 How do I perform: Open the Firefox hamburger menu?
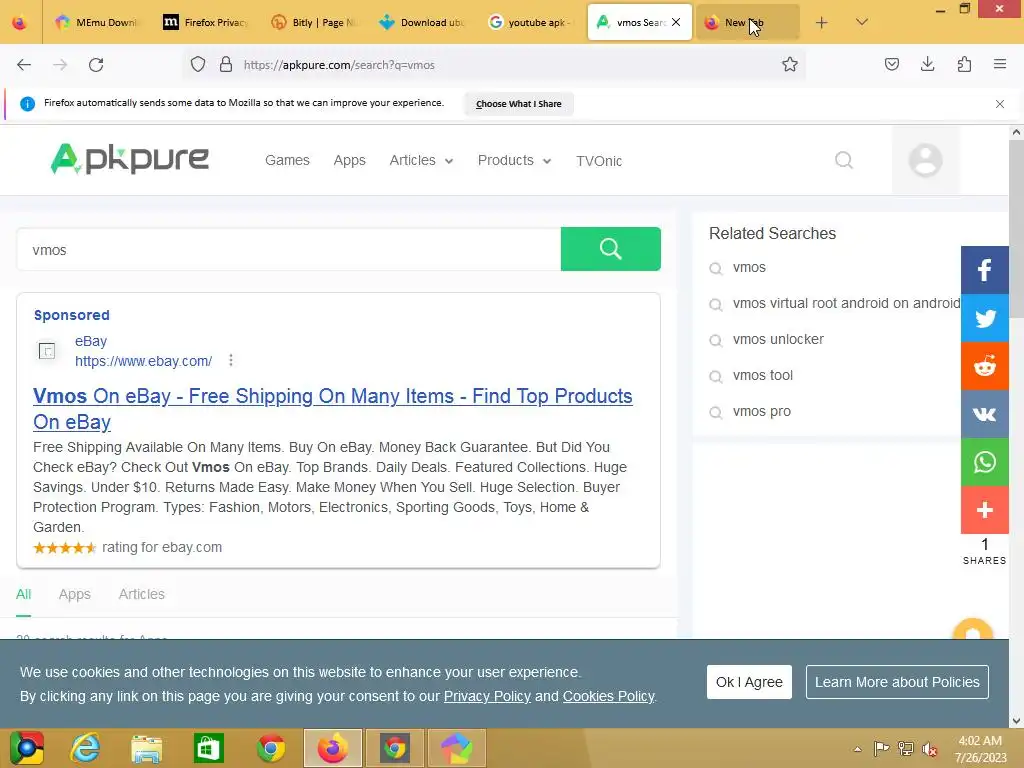click(x=1000, y=64)
